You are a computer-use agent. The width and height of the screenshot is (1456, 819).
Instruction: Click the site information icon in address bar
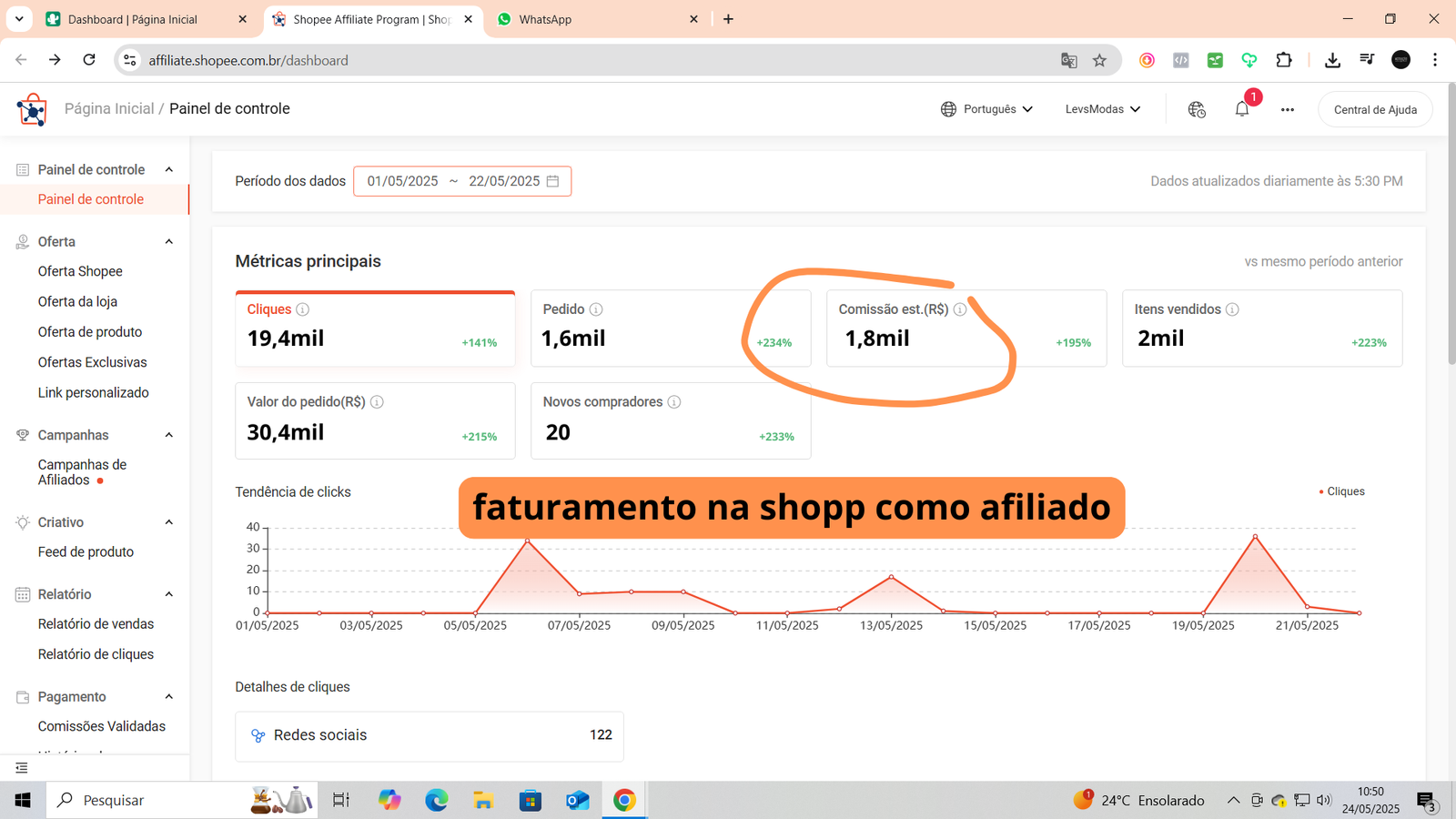(x=130, y=60)
